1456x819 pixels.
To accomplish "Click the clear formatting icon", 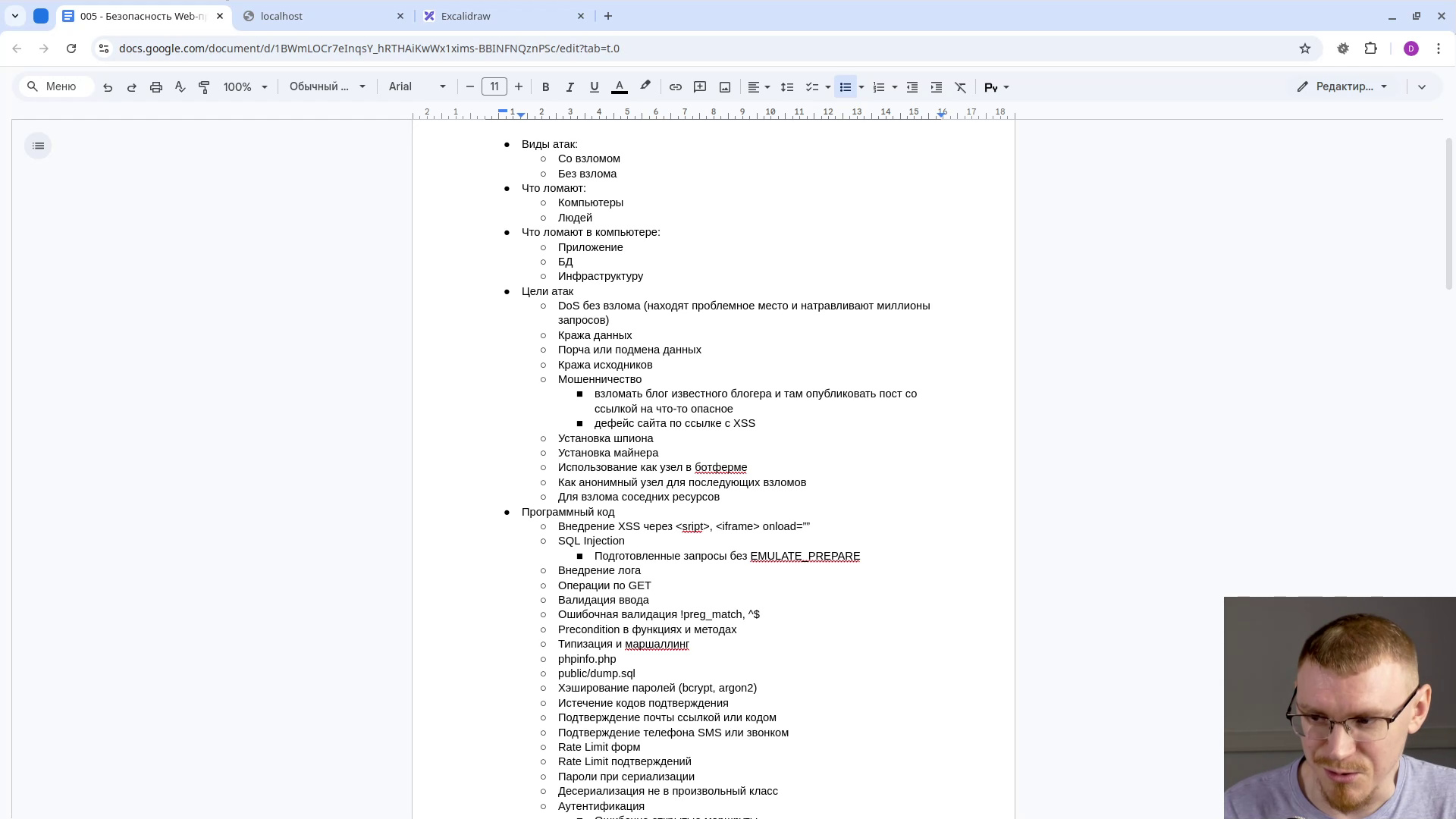I will [x=961, y=87].
